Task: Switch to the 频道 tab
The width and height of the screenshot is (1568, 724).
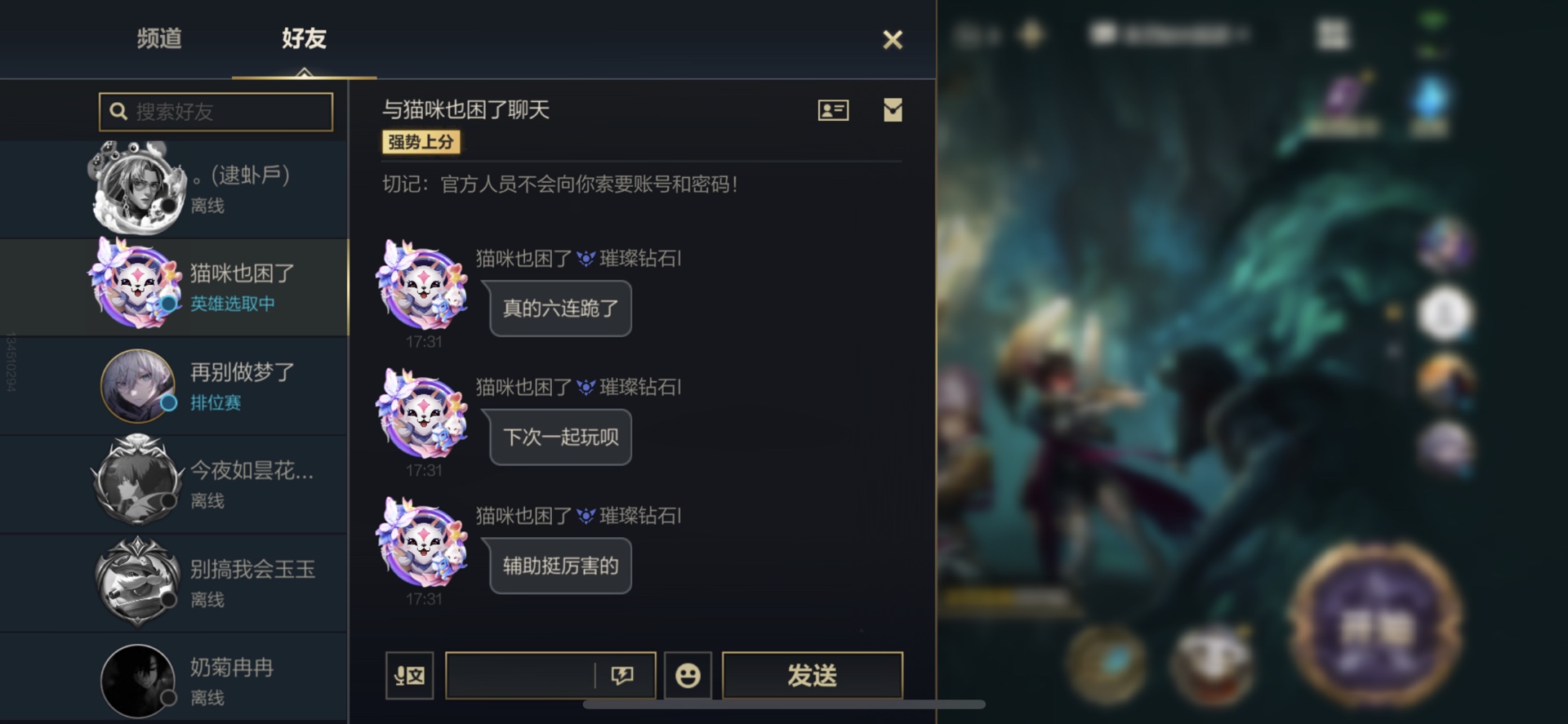Action: click(x=159, y=38)
